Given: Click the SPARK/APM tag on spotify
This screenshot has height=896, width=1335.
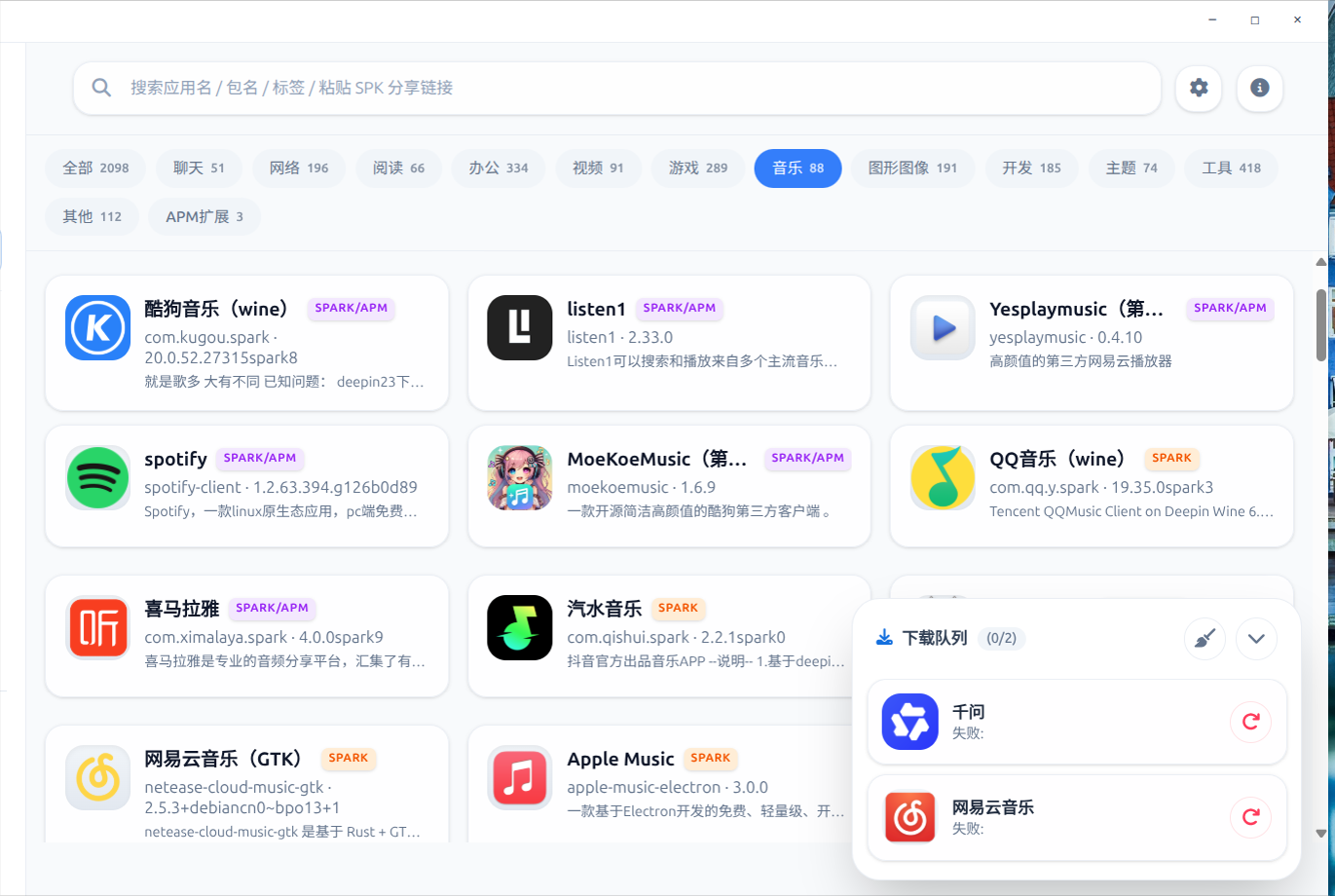Looking at the screenshot, I should tap(260, 458).
